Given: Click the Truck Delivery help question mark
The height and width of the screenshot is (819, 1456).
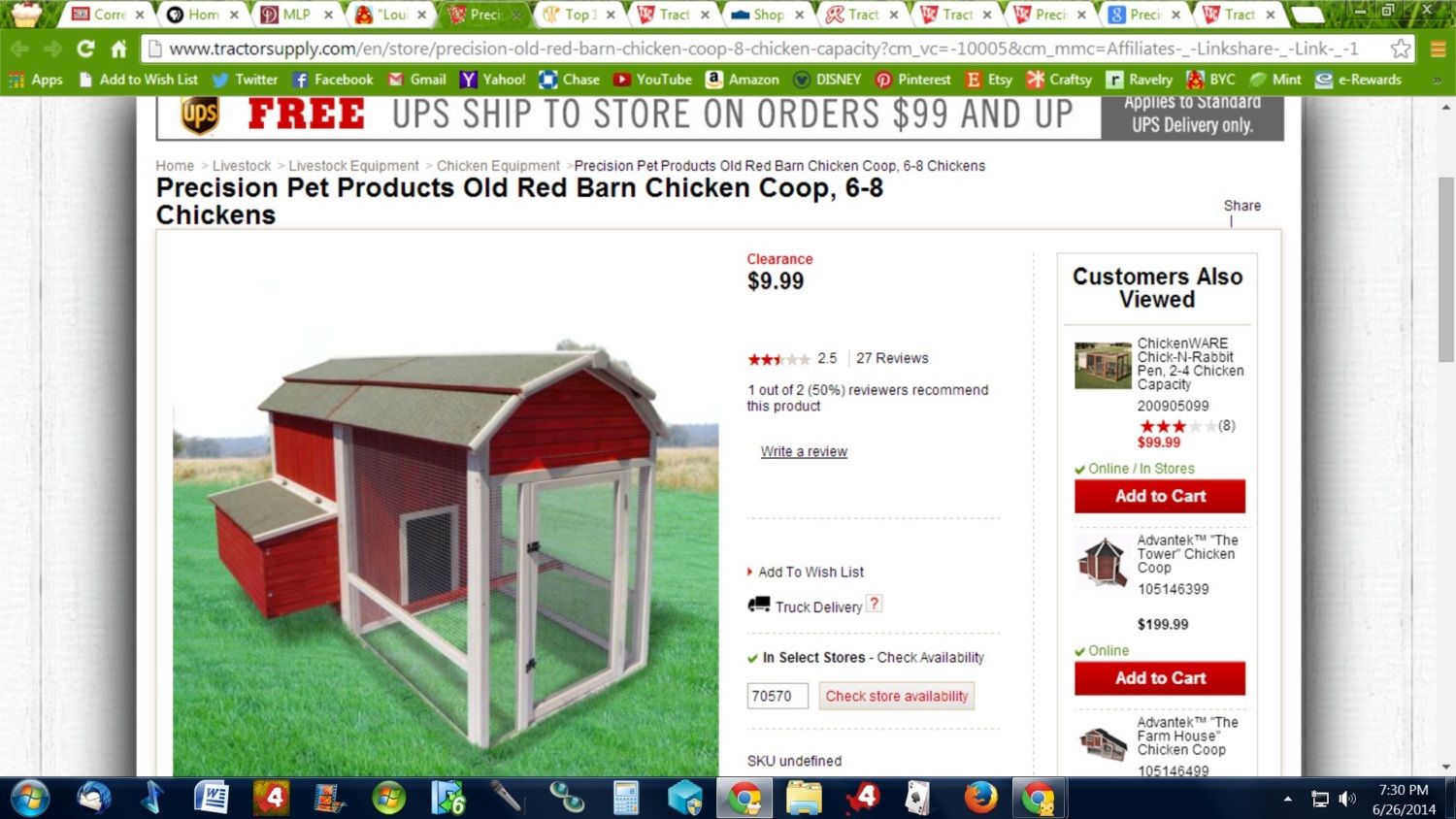Looking at the screenshot, I should coord(874,604).
